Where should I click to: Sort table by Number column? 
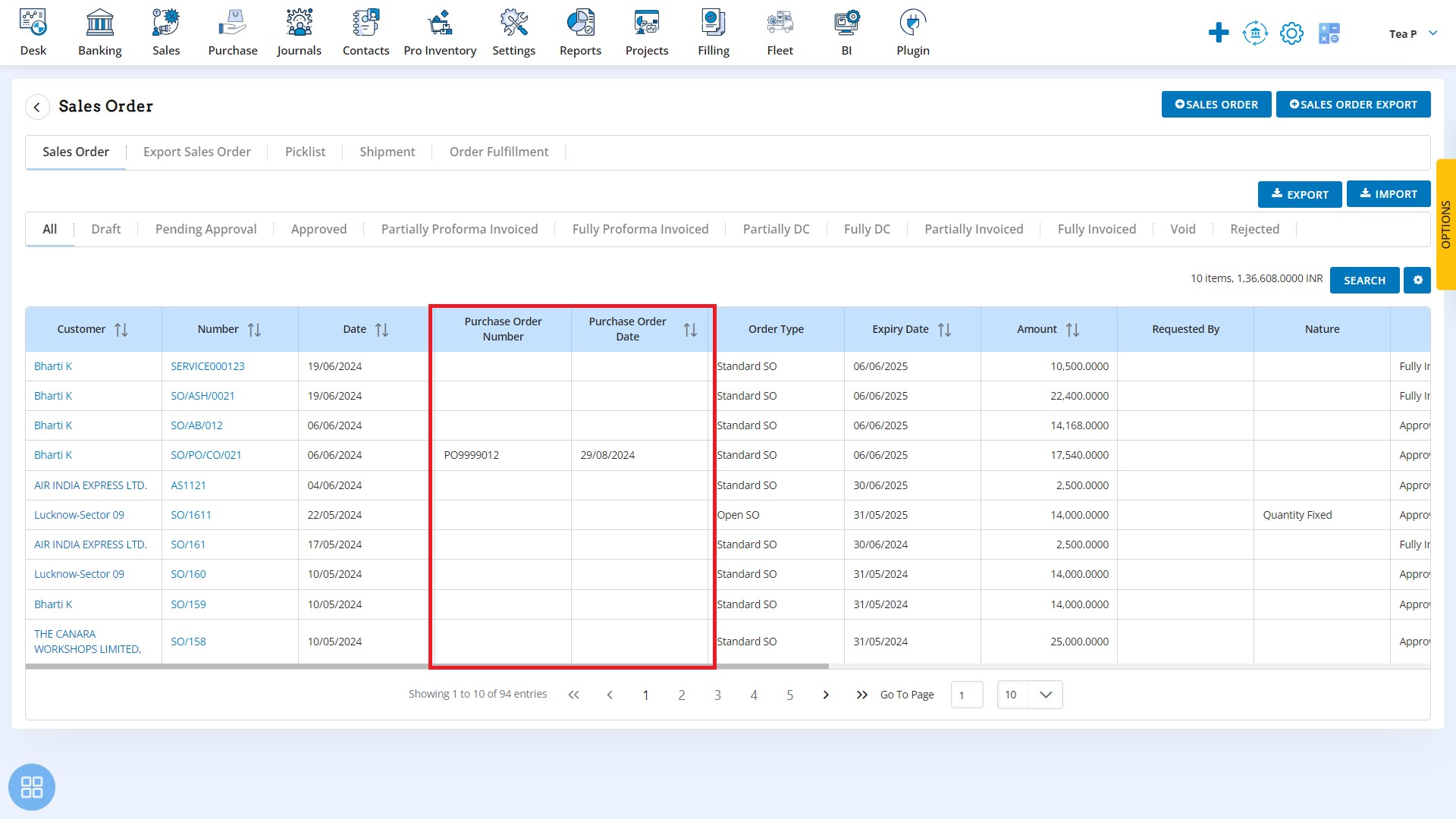[x=254, y=330]
